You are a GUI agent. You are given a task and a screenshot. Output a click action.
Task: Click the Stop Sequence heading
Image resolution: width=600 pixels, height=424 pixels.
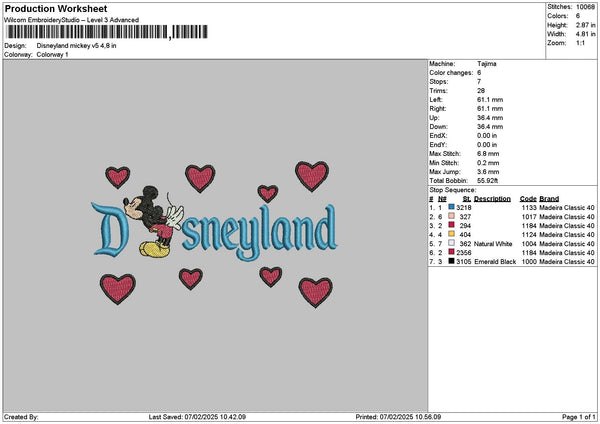(453, 190)
